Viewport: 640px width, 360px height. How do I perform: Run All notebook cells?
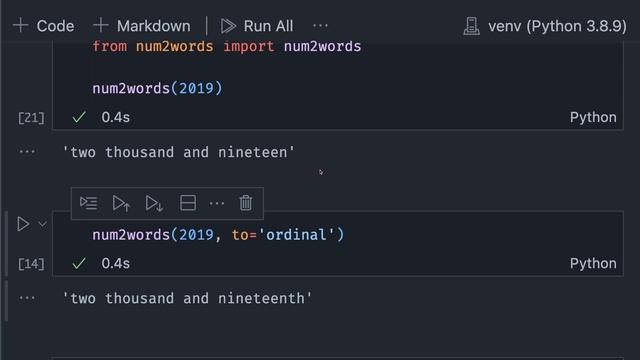(x=257, y=26)
